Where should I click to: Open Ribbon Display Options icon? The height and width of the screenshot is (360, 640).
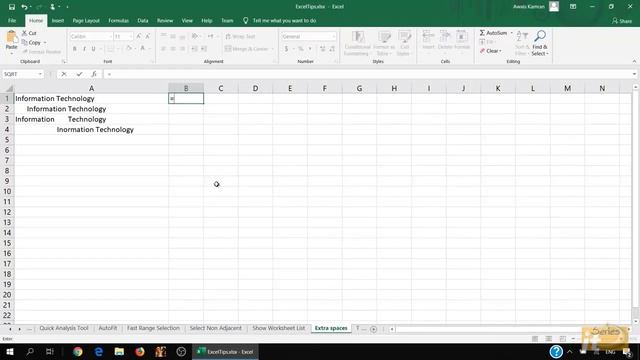tap(573, 7)
